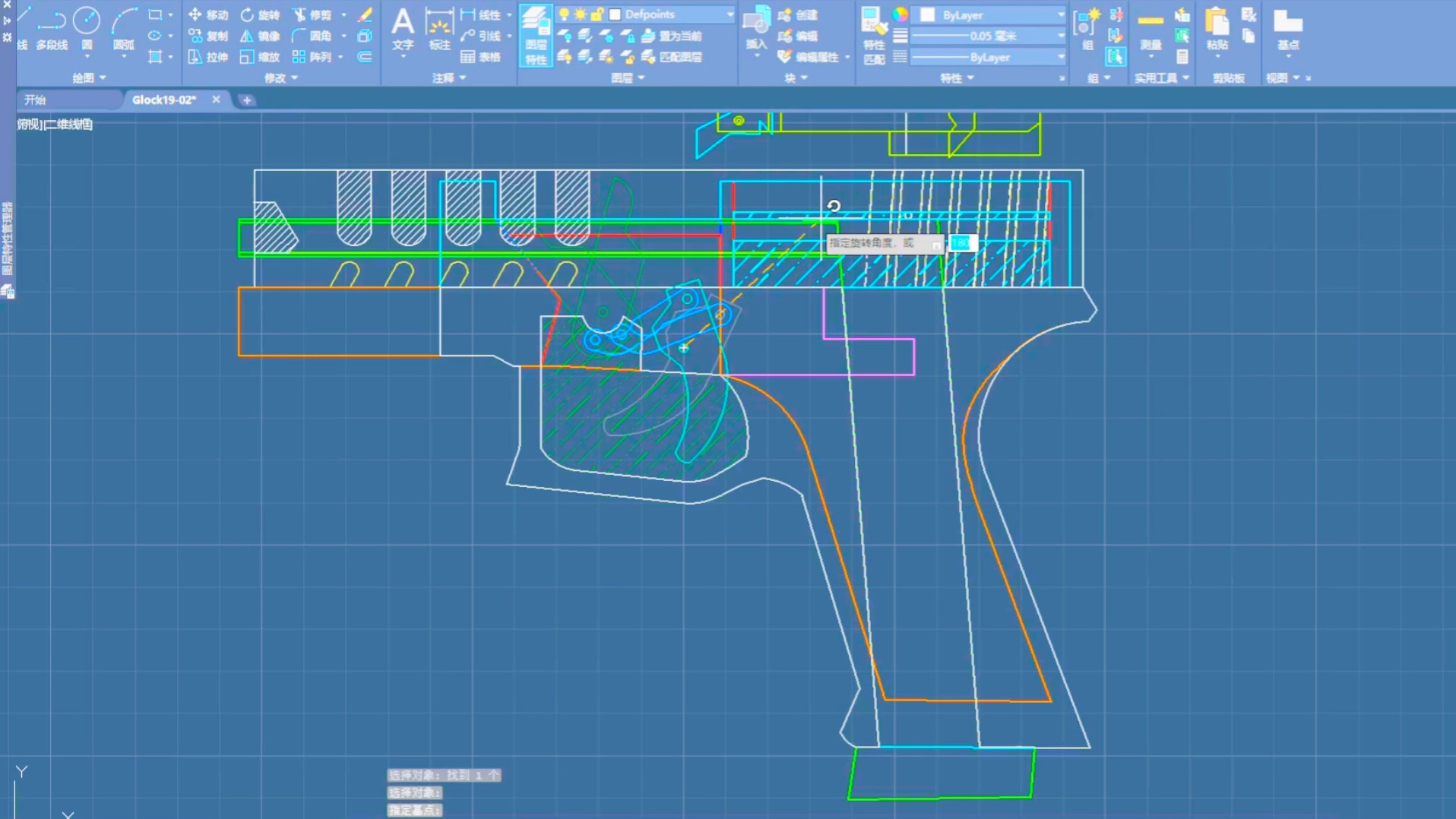Click 匹配图层 (Match Layer) button
The width and height of the screenshot is (1456, 819).
click(672, 57)
